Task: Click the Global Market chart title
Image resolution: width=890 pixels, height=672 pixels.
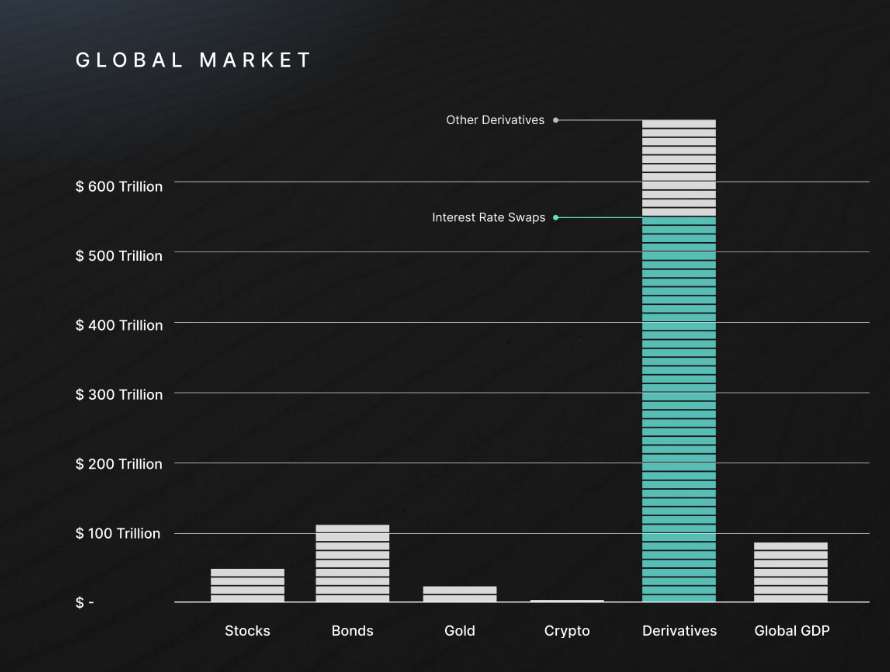Action: [x=194, y=60]
